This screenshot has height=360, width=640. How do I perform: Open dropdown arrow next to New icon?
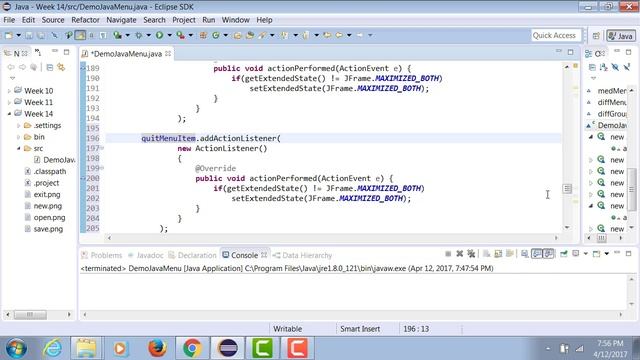pyautogui.click(x=18, y=36)
